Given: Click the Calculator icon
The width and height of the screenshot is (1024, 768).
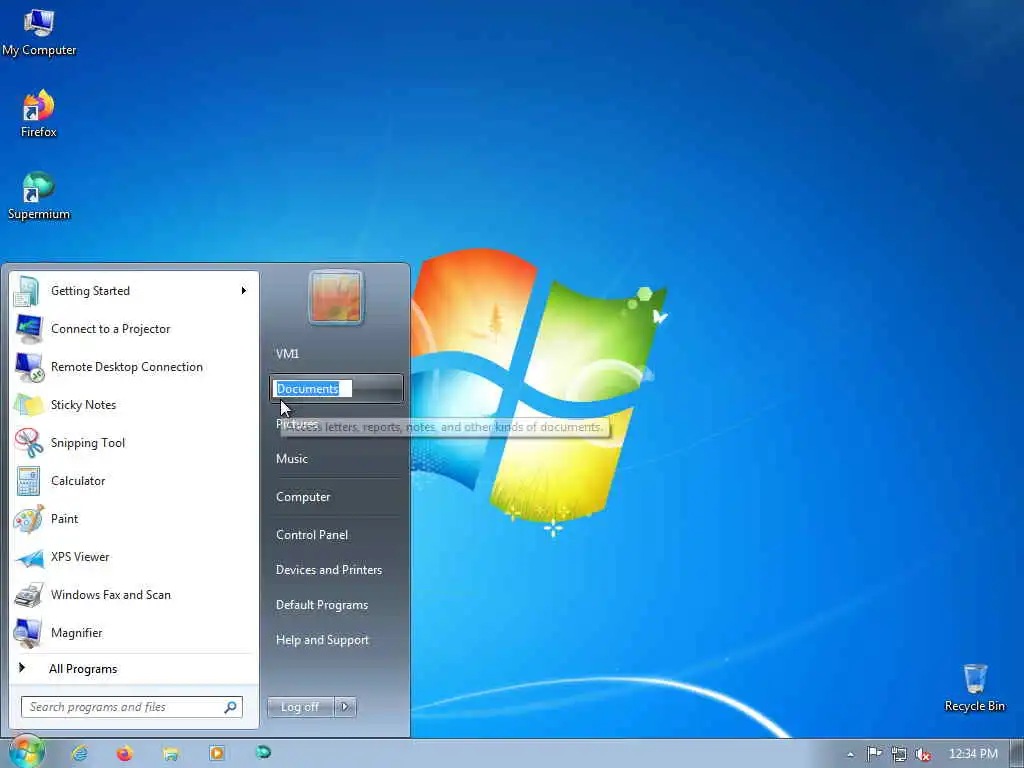Looking at the screenshot, I should 28,481.
